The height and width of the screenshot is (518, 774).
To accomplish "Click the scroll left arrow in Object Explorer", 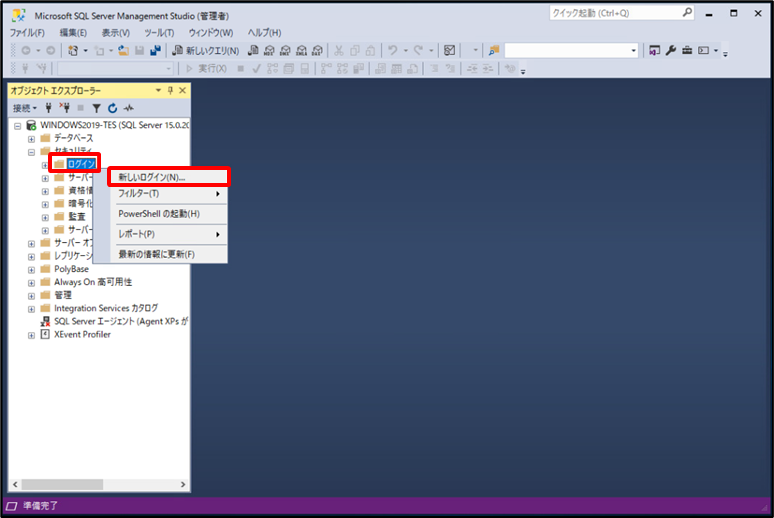I will point(15,484).
